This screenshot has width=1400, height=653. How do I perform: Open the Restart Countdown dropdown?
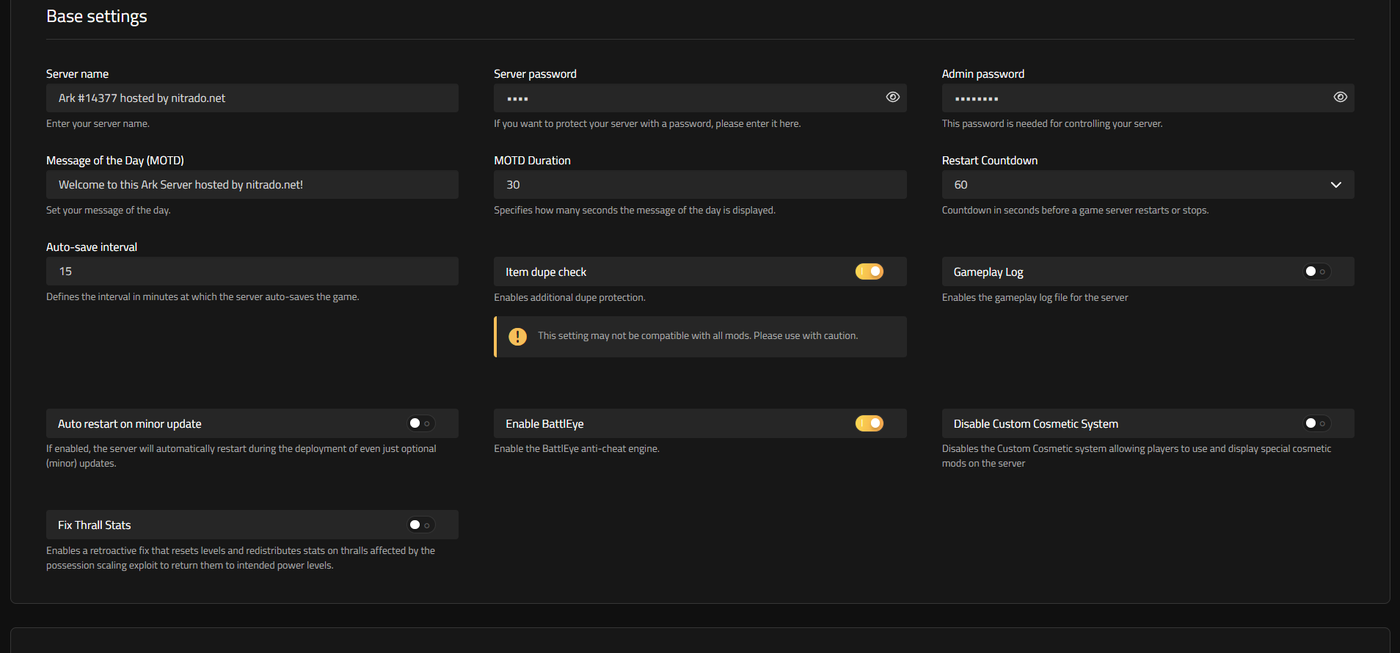click(1148, 184)
